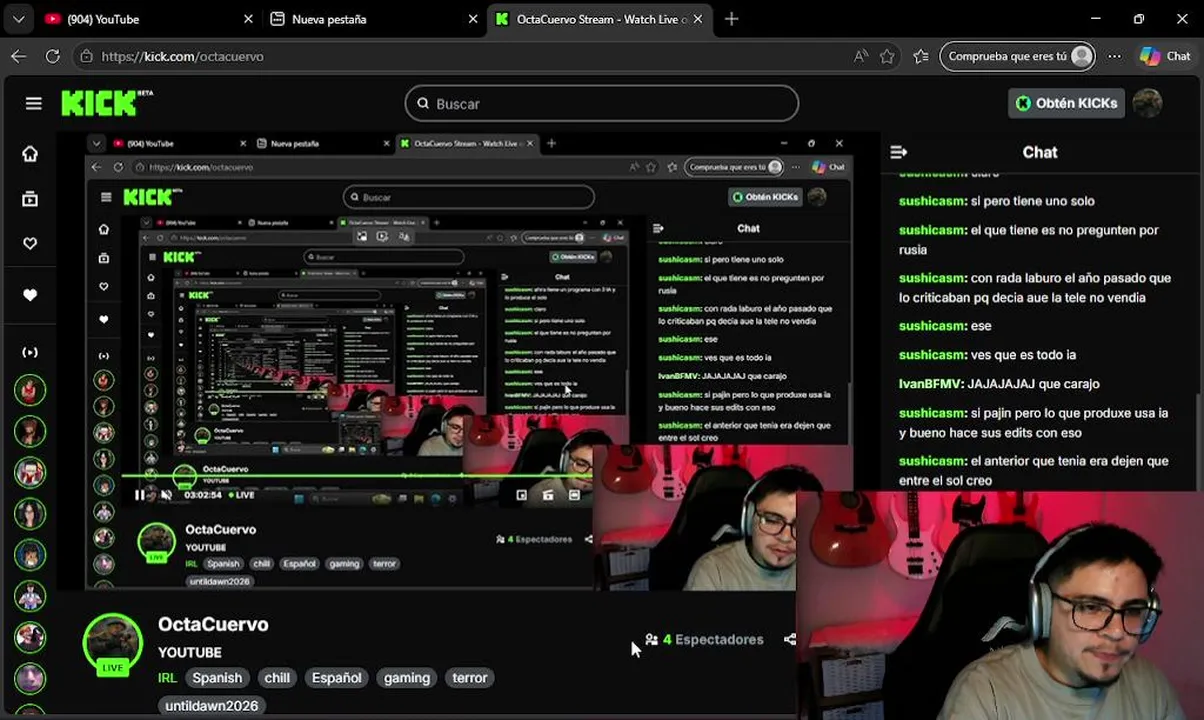Collapse the Chat panel with arrow icon

click(898, 152)
